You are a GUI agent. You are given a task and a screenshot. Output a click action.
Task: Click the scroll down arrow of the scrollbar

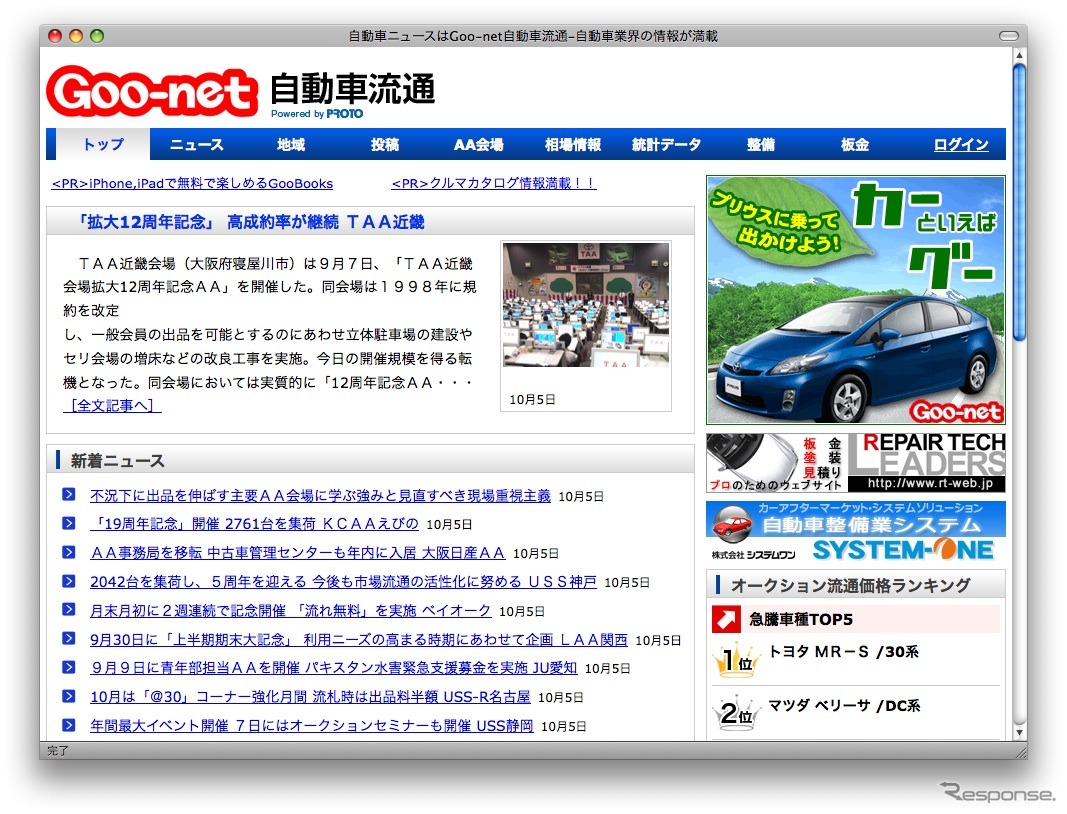pyautogui.click(x=1019, y=732)
